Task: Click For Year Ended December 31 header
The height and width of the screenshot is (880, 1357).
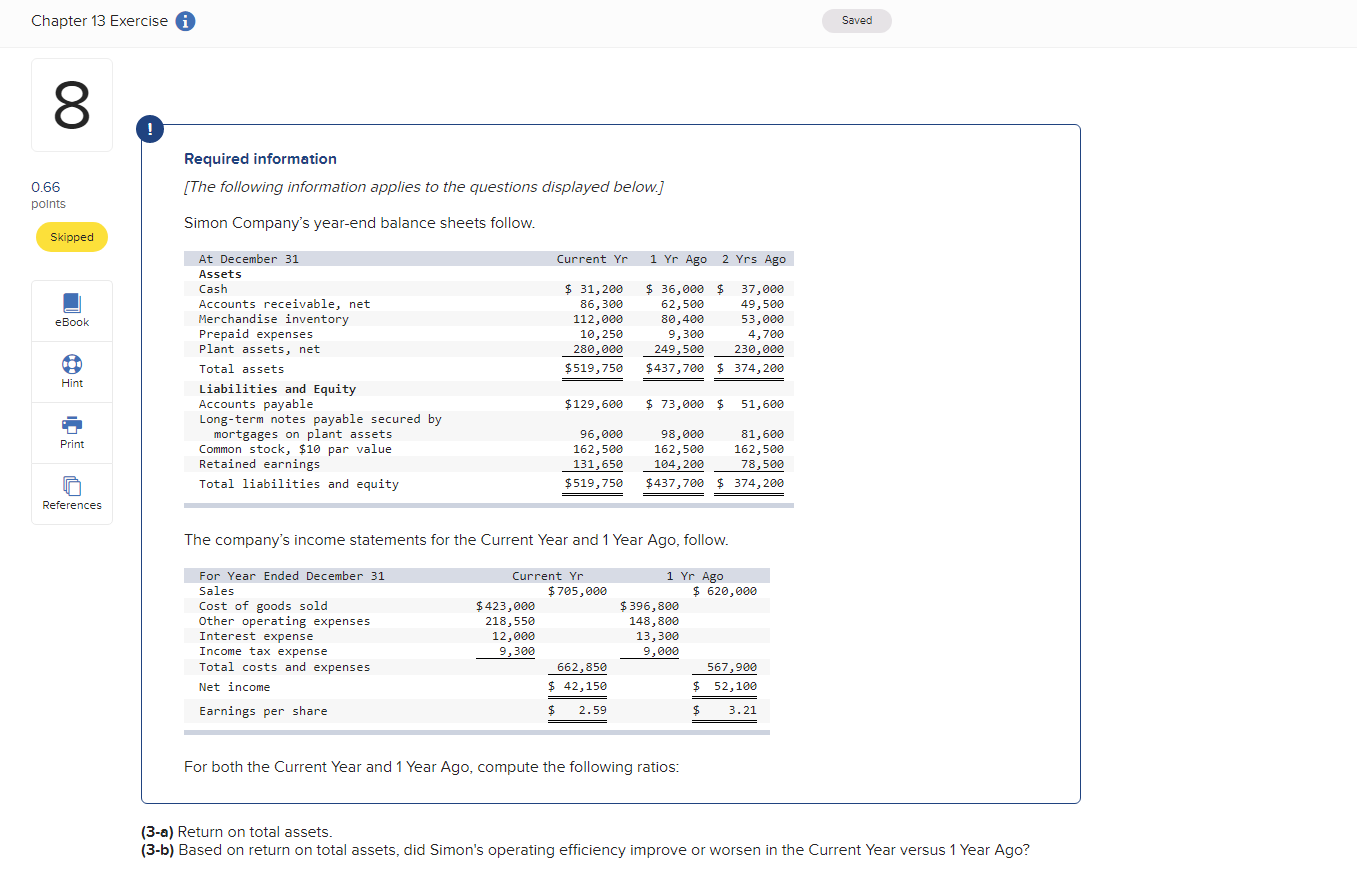Action: [292, 576]
